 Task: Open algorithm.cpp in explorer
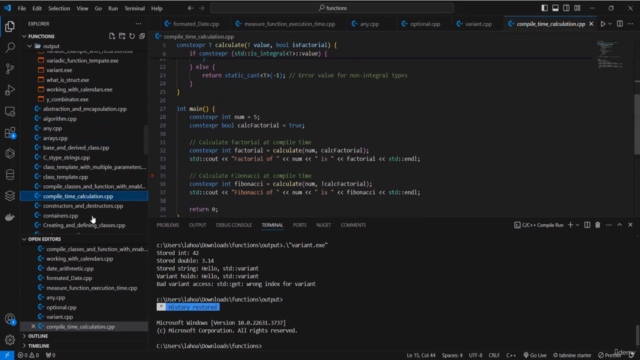click(60, 119)
